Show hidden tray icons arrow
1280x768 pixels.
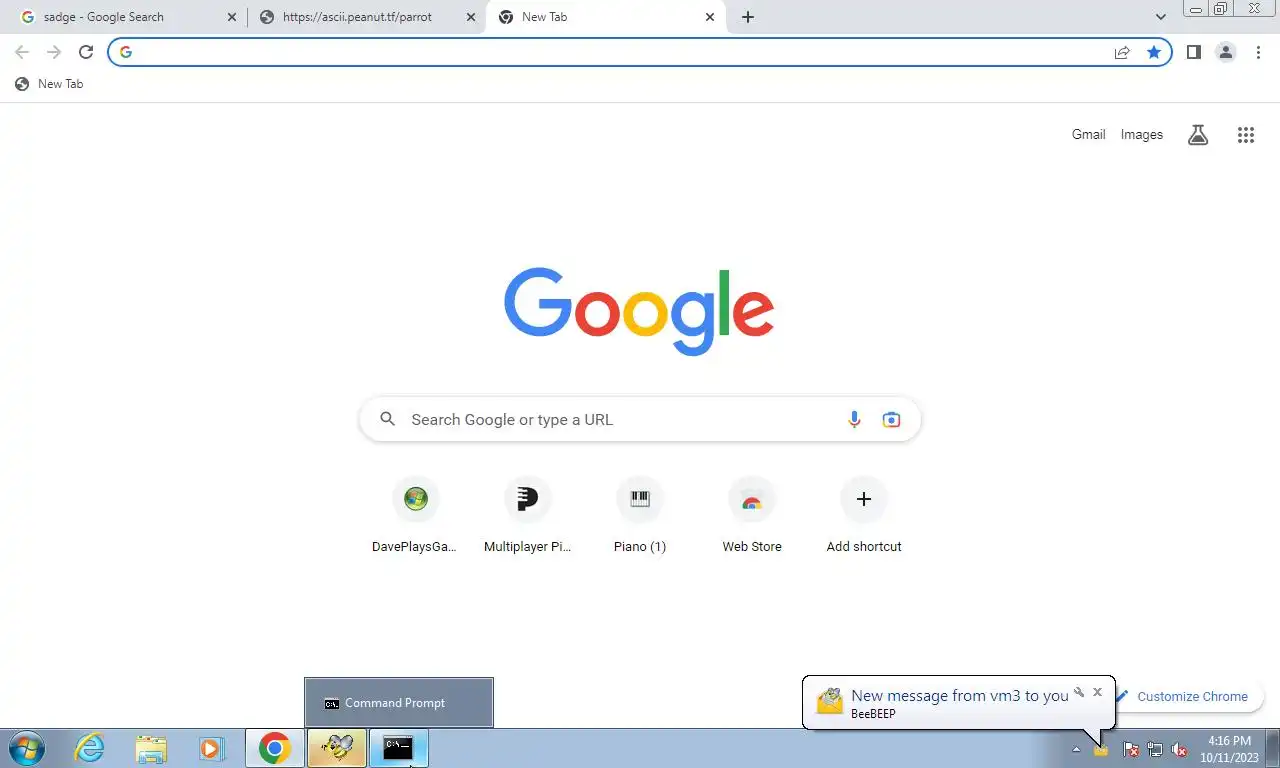[1076, 749]
